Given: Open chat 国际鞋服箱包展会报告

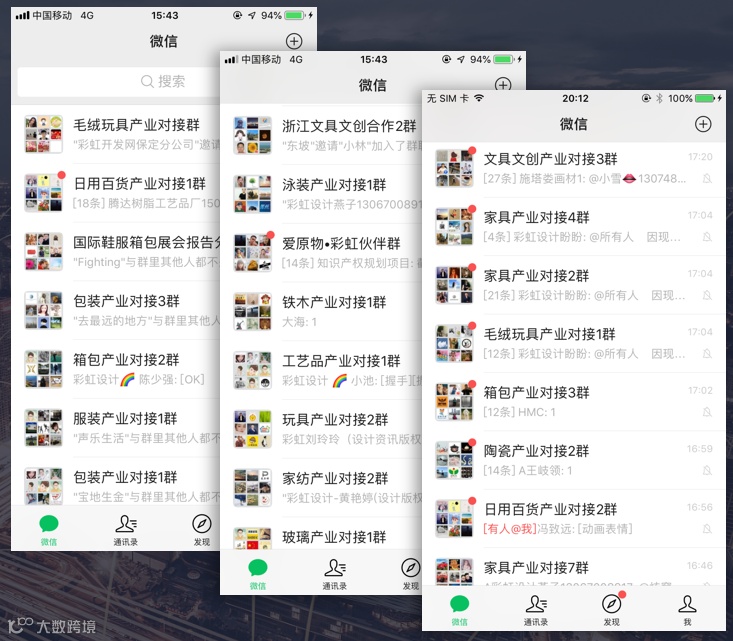Looking at the screenshot, I should pos(115,252).
